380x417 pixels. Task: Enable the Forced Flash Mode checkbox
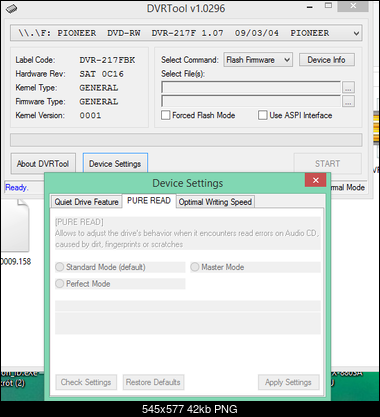tap(166, 115)
